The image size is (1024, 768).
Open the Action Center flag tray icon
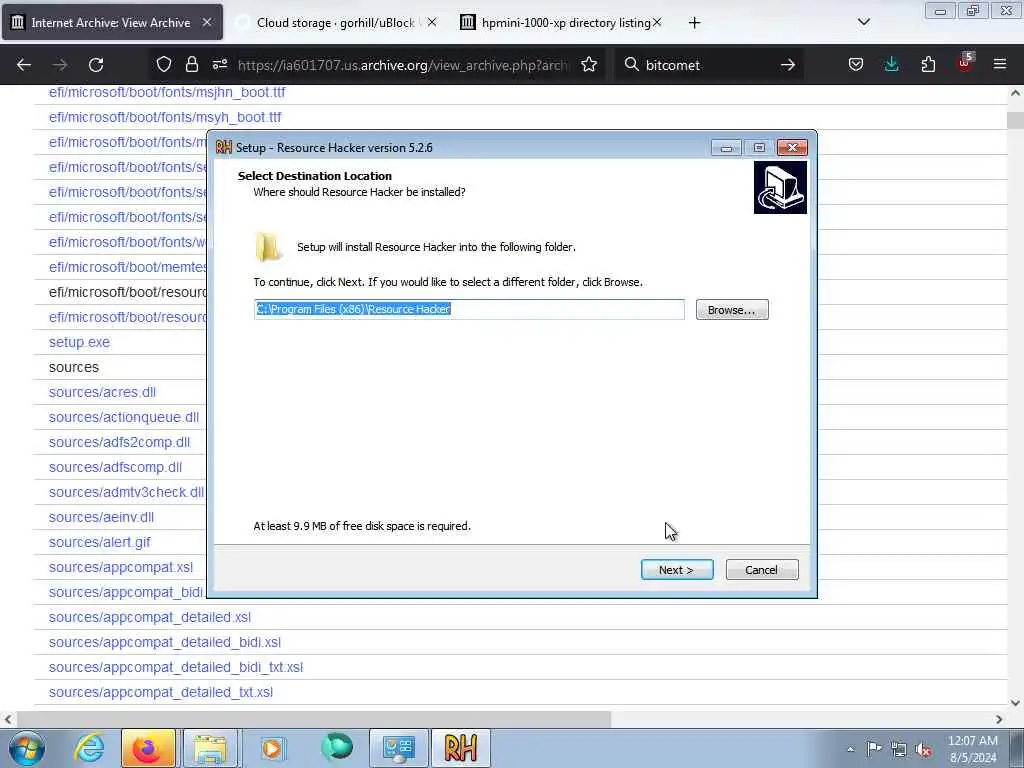pyautogui.click(x=873, y=748)
